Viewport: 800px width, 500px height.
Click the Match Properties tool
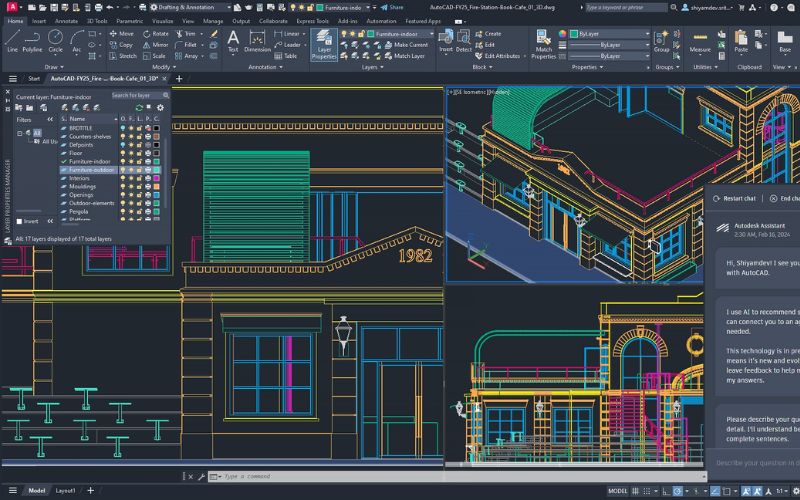click(x=543, y=42)
